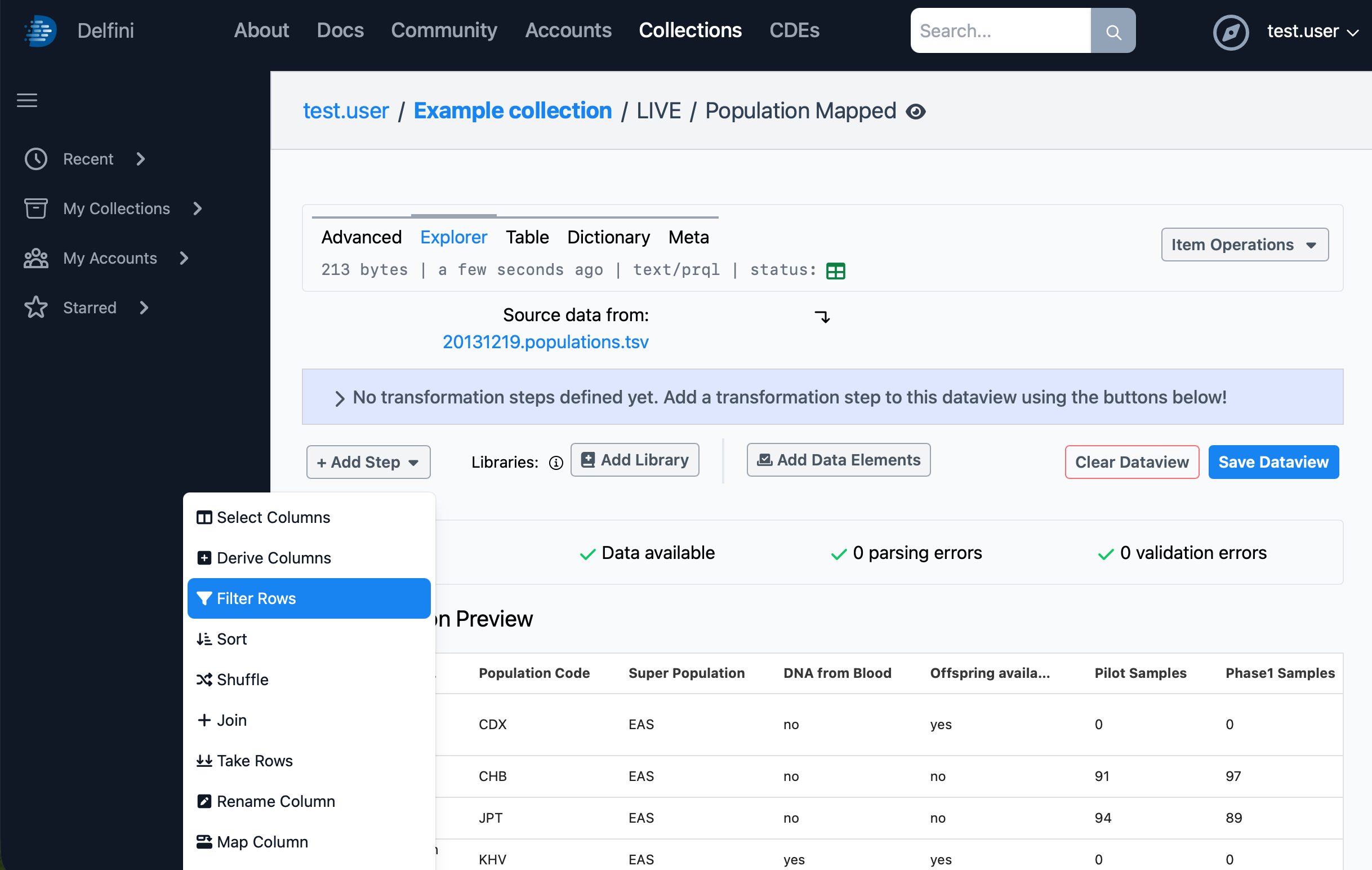Click the green table status icon
The width and height of the screenshot is (1372, 870).
coord(835,271)
